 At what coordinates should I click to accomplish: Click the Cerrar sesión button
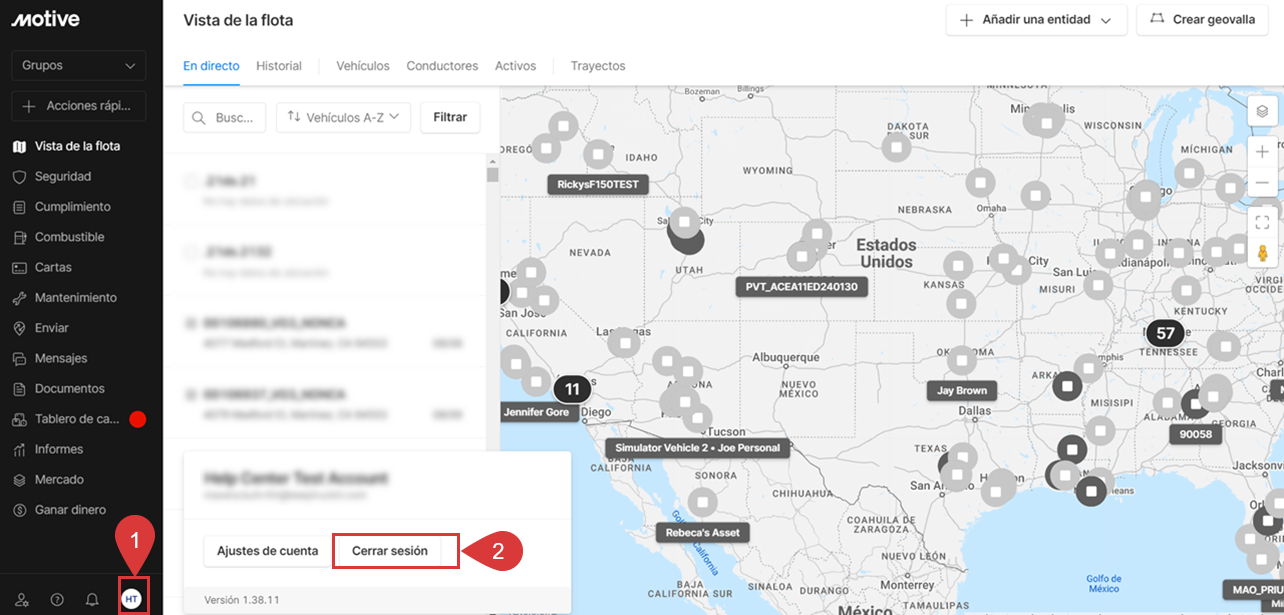(x=390, y=551)
